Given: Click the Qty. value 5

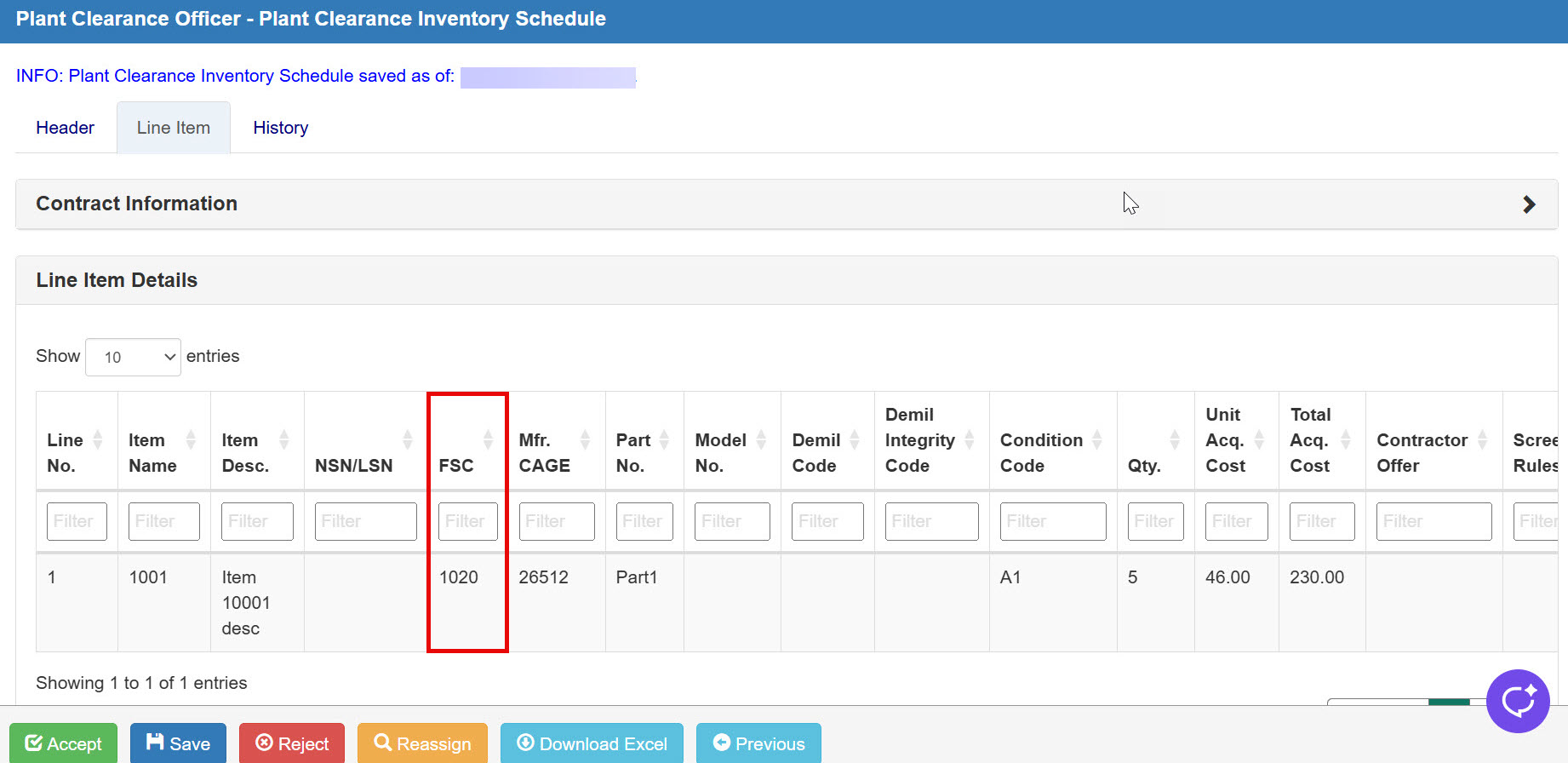Looking at the screenshot, I should [x=1132, y=577].
